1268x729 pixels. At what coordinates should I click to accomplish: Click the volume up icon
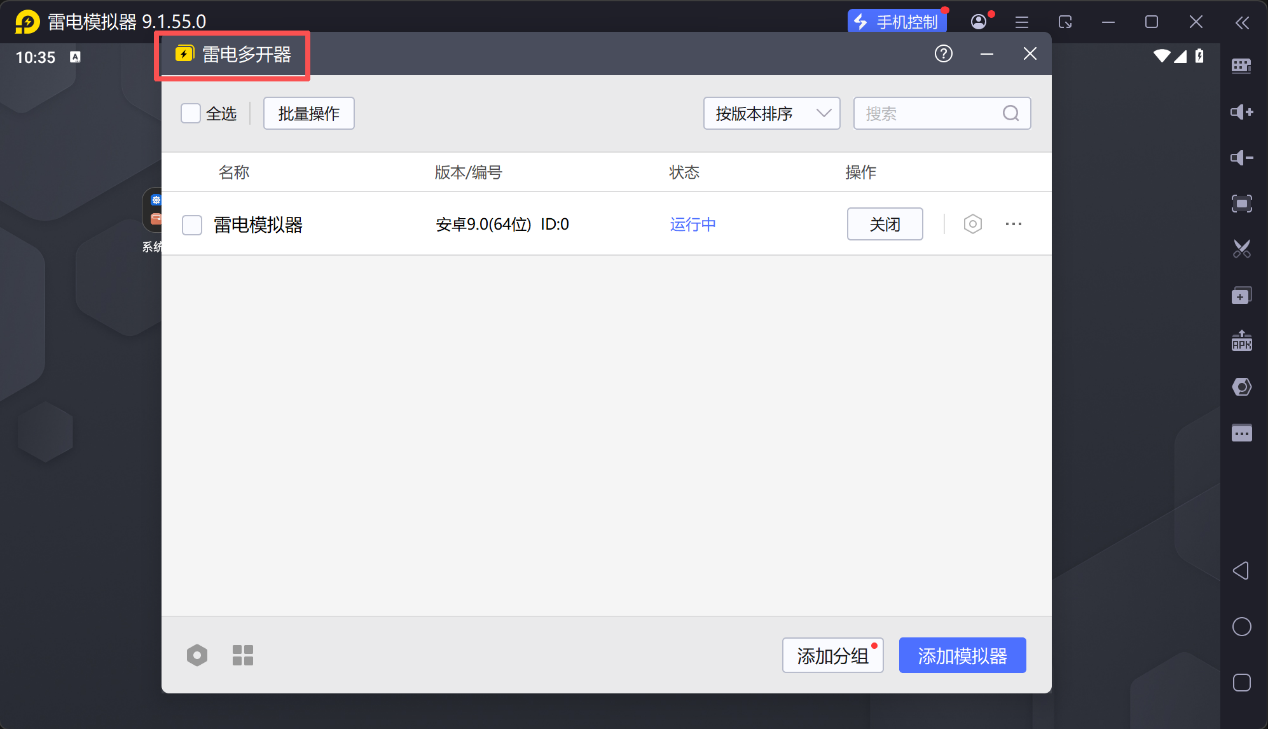coord(1241,112)
